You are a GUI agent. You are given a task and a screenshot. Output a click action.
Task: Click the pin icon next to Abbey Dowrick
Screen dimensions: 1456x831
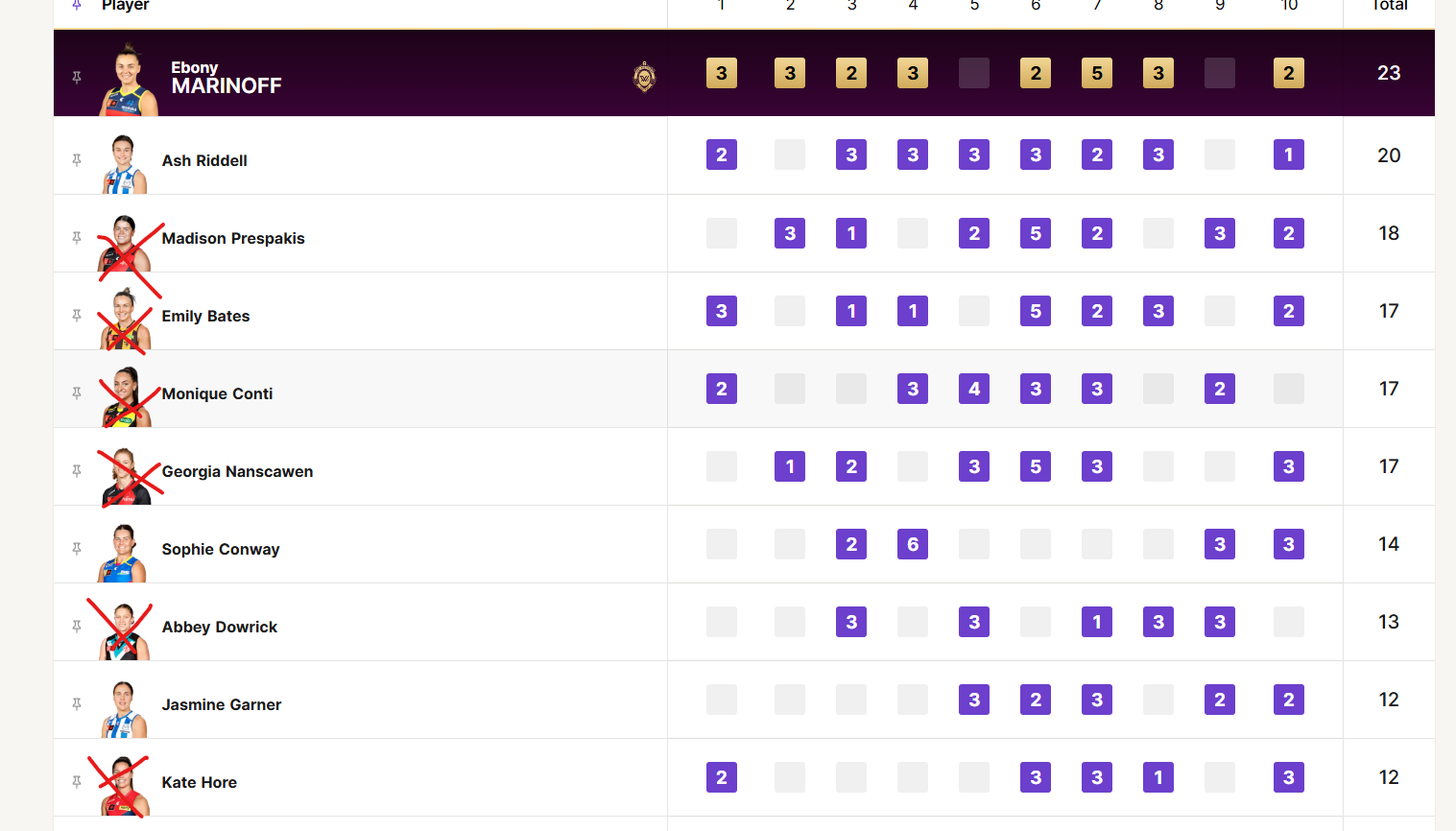point(77,626)
